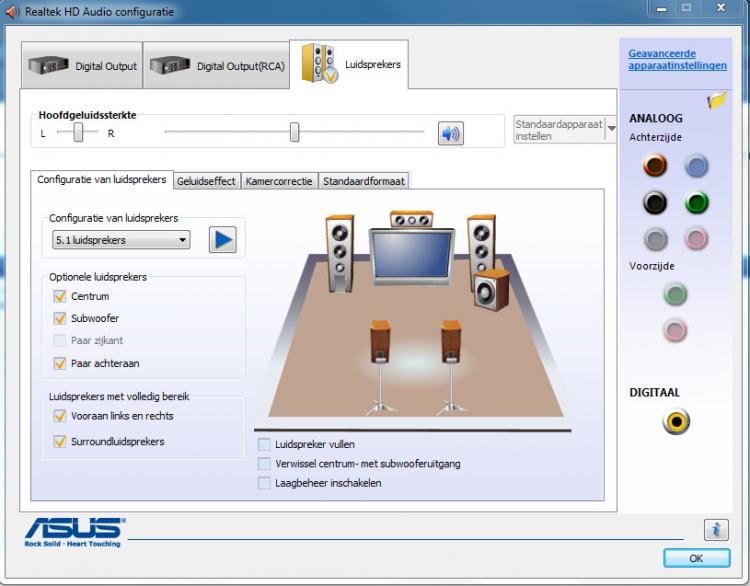Click the yellow digital coaxial jack
The height and width of the screenshot is (586, 750).
(x=676, y=421)
